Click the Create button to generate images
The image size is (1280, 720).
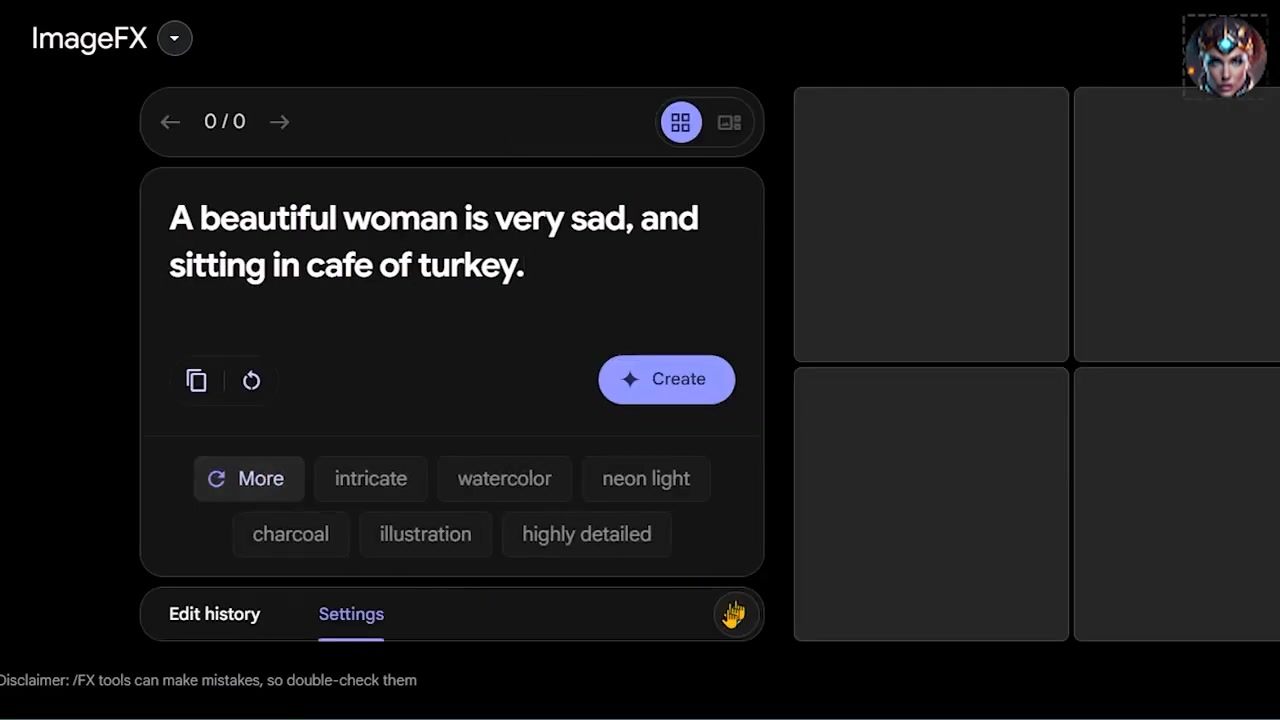pyautogui.click(x=666, y=379)
